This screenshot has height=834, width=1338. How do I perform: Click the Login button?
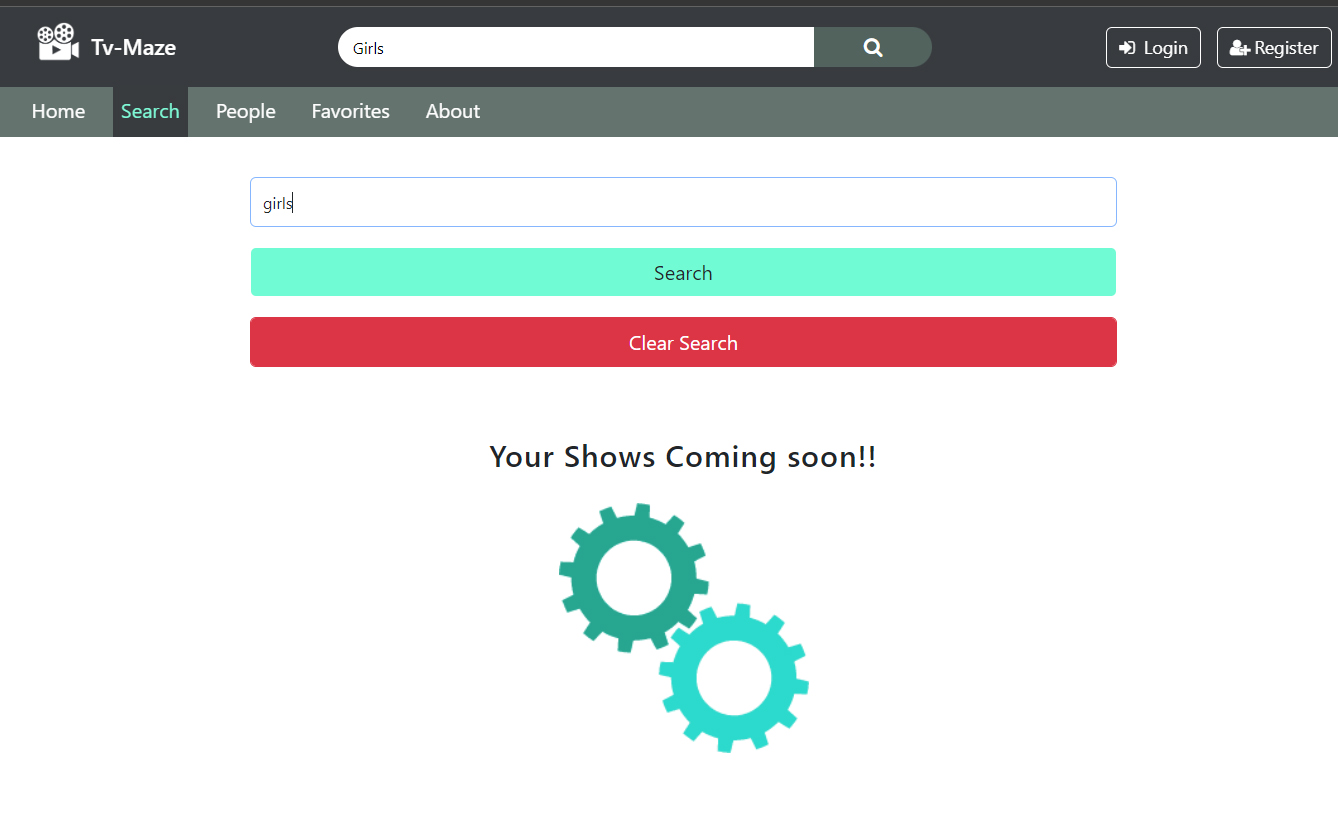pos(1153,47)
